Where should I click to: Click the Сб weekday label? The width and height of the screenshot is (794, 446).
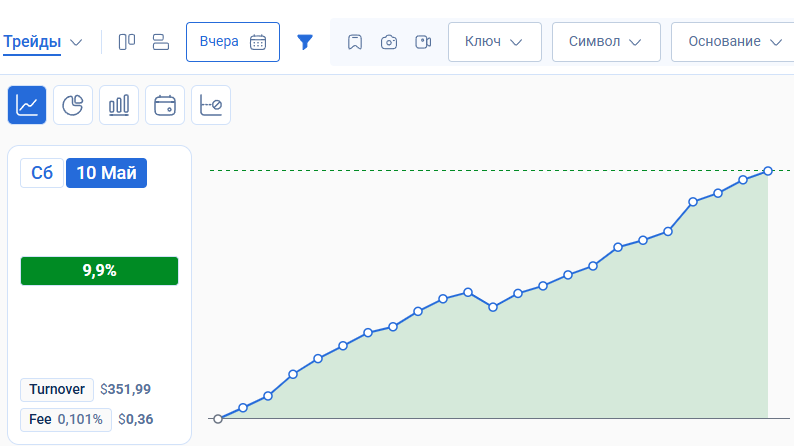pyautogui.click(x=42, y=172)
